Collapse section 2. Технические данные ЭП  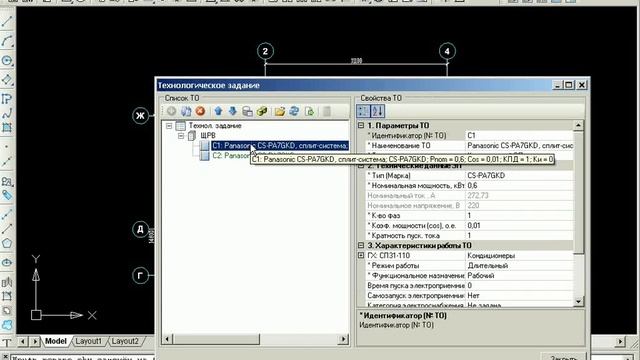(361, 166)
